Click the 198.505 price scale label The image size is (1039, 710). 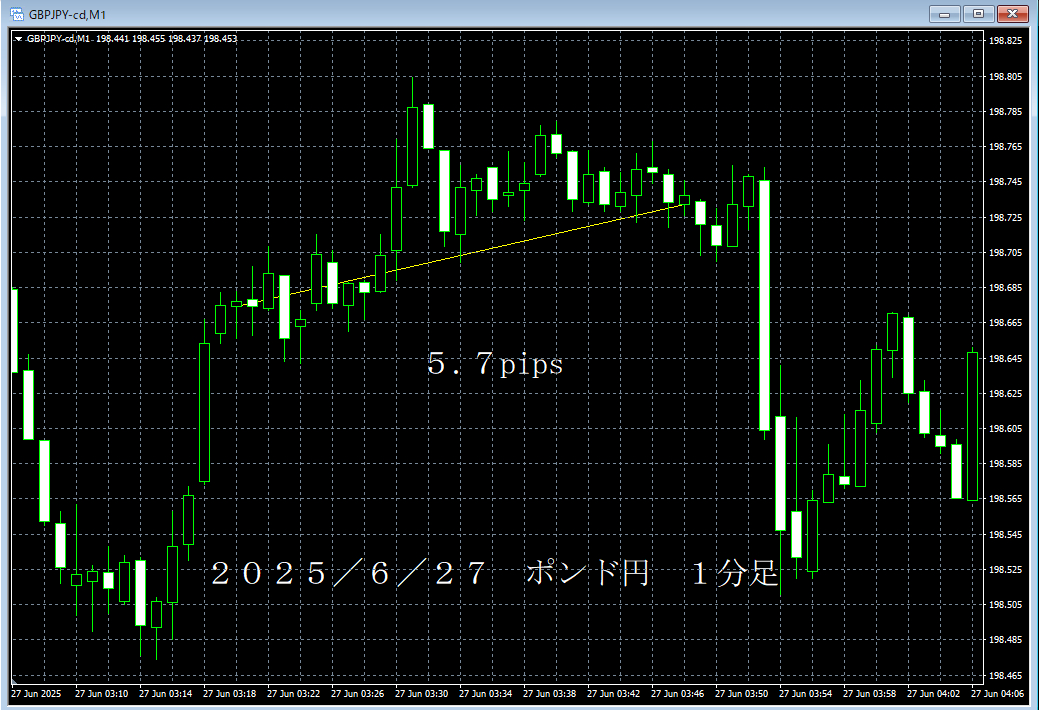1005,605
